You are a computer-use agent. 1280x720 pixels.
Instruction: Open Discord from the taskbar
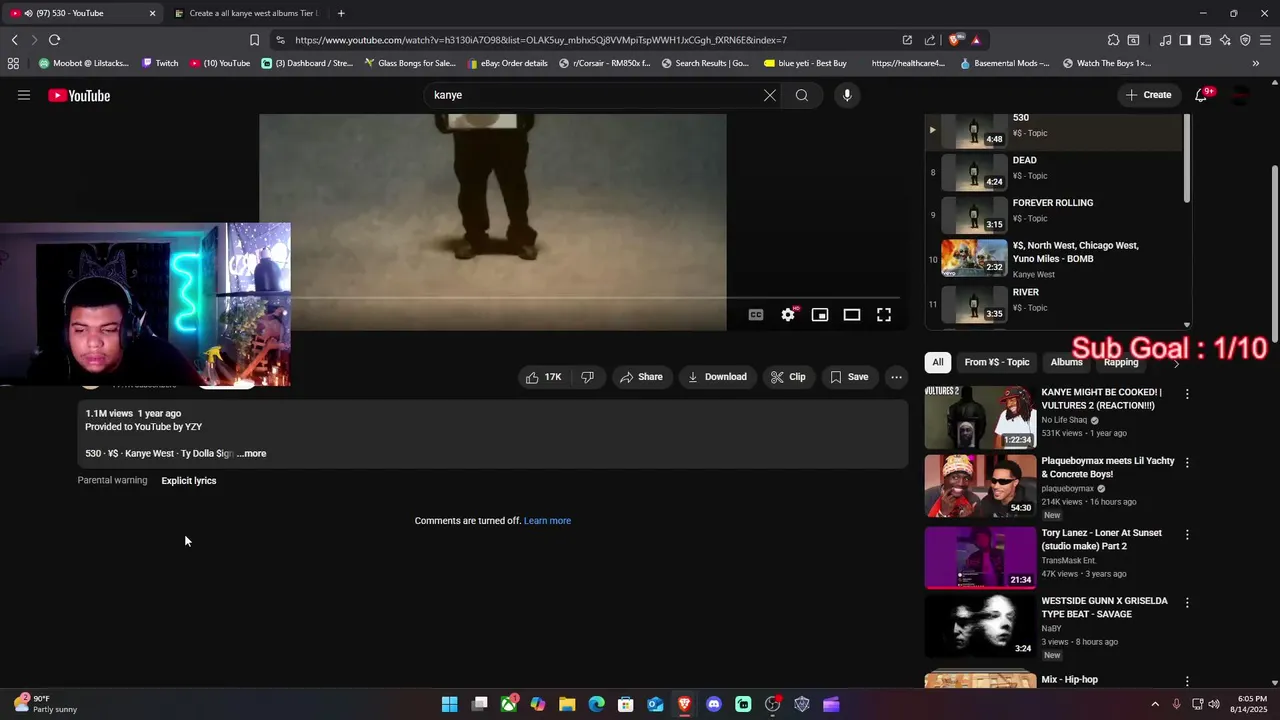714,704
